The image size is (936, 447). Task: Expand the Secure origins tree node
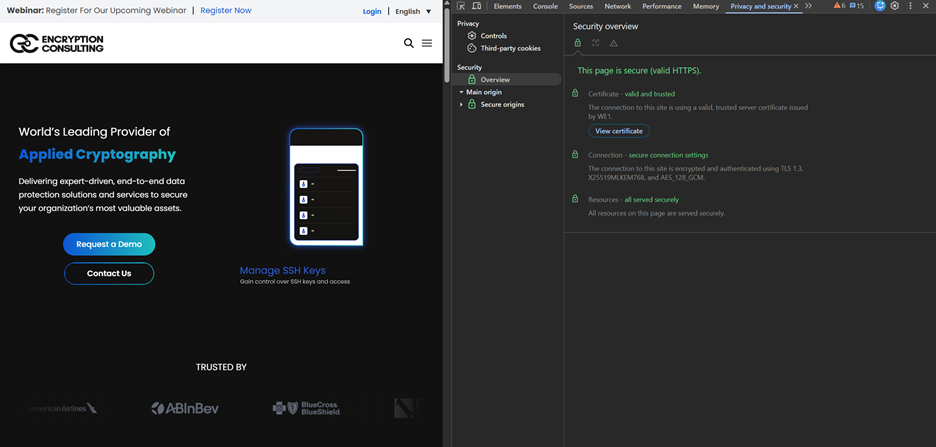(461, 104)
